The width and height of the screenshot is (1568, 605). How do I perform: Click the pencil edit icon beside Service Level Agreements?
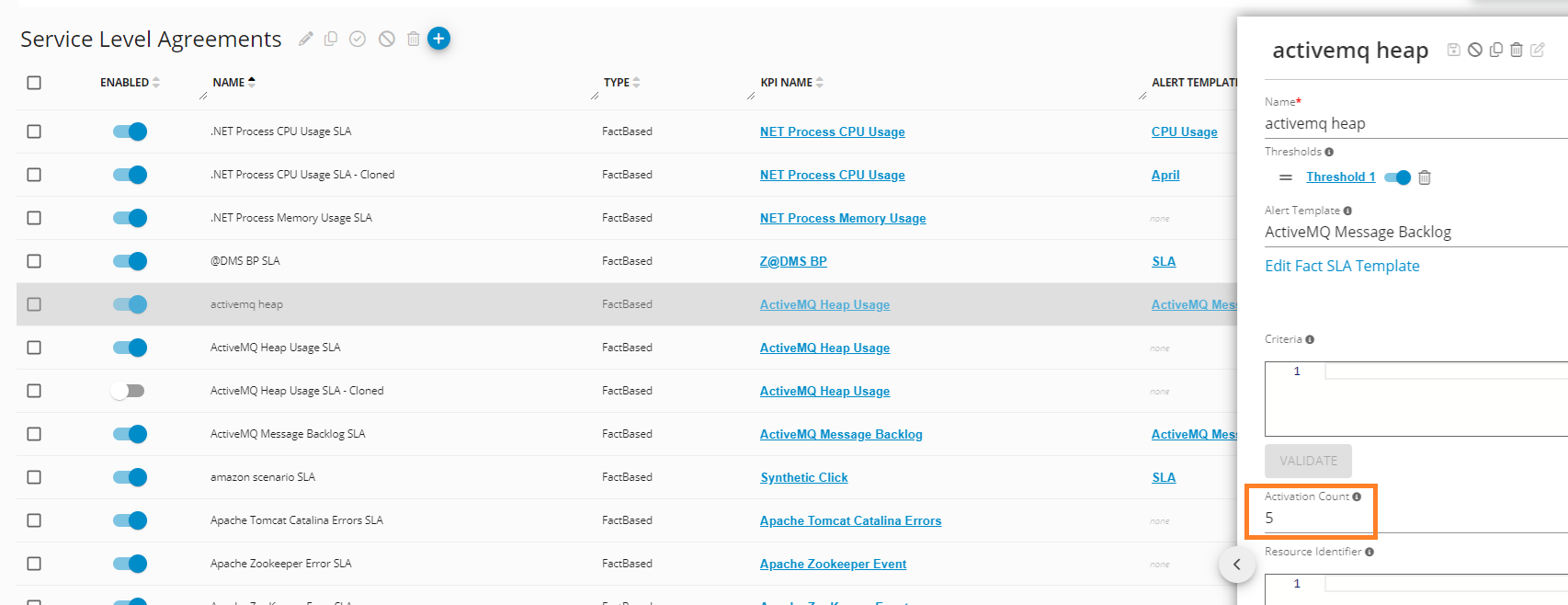[305, 39]
